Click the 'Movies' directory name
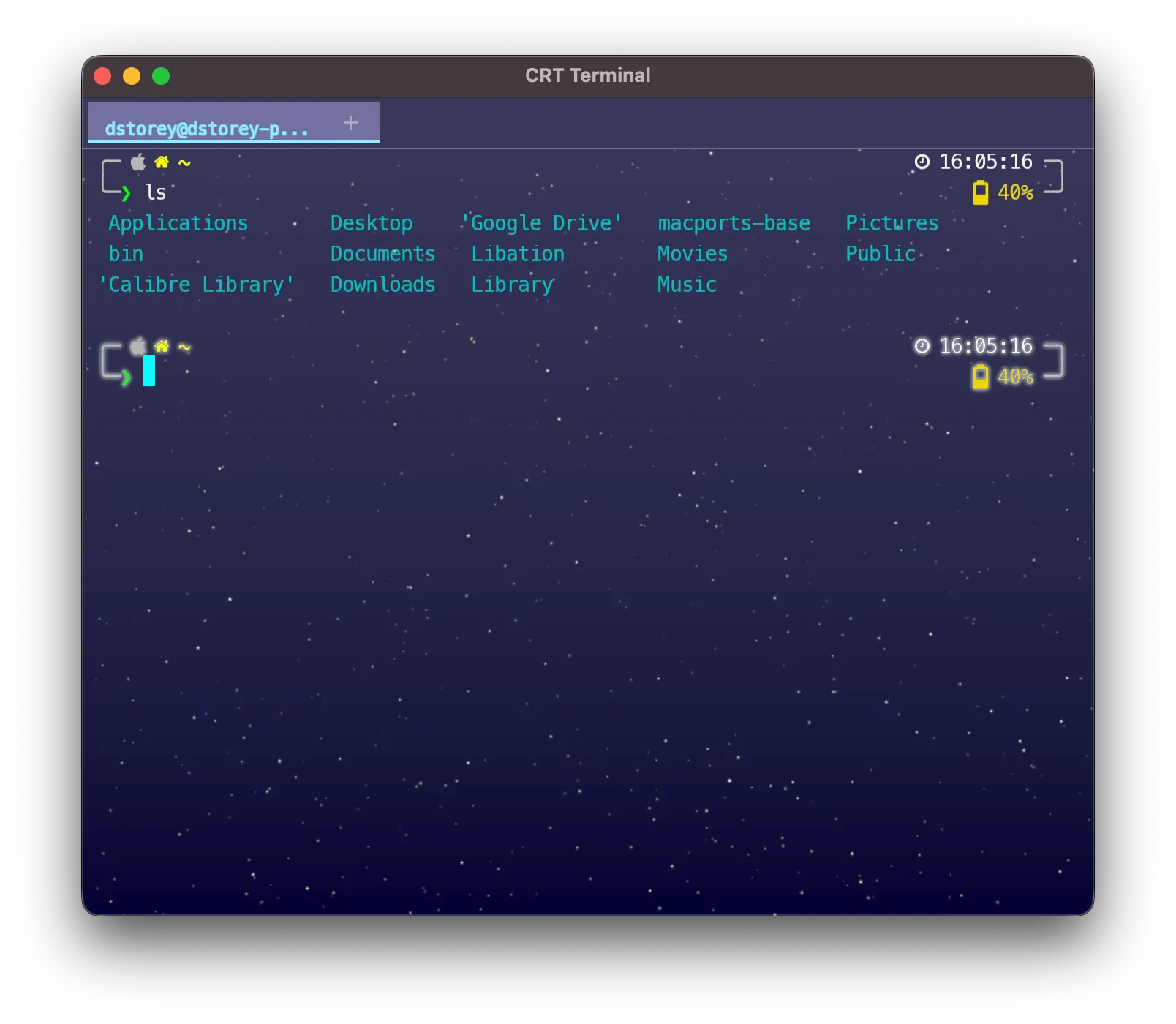 tap(693, 254)
